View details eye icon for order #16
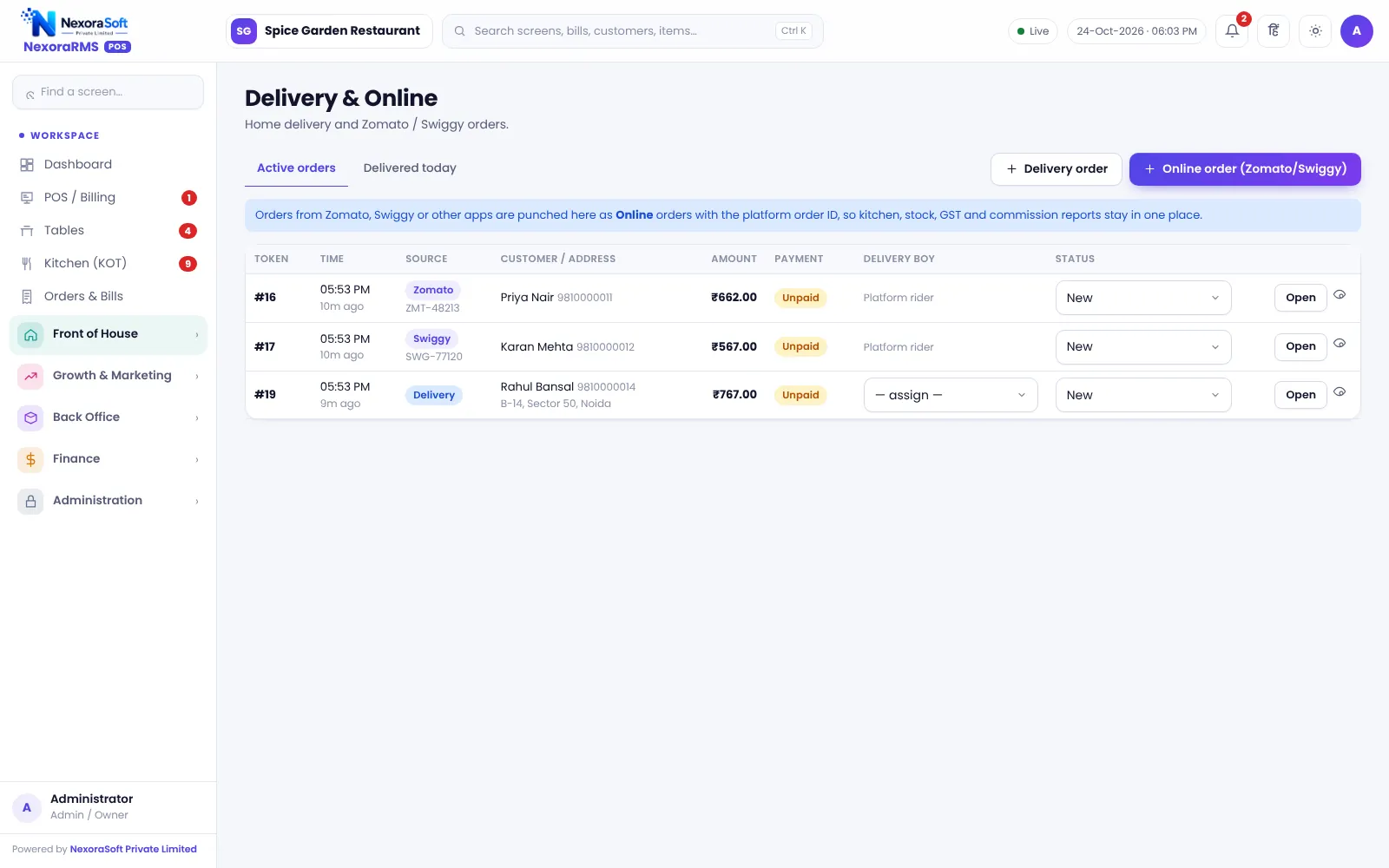The width and height of the screenshot is (1389, 868). pos(1340,295)
